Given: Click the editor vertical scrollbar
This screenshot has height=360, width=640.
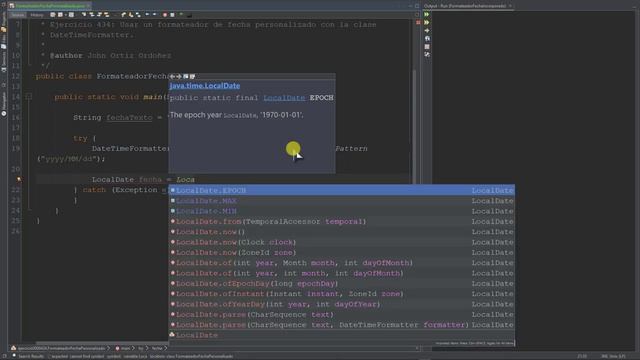Looking at the screenshot, I should point(413,127).
